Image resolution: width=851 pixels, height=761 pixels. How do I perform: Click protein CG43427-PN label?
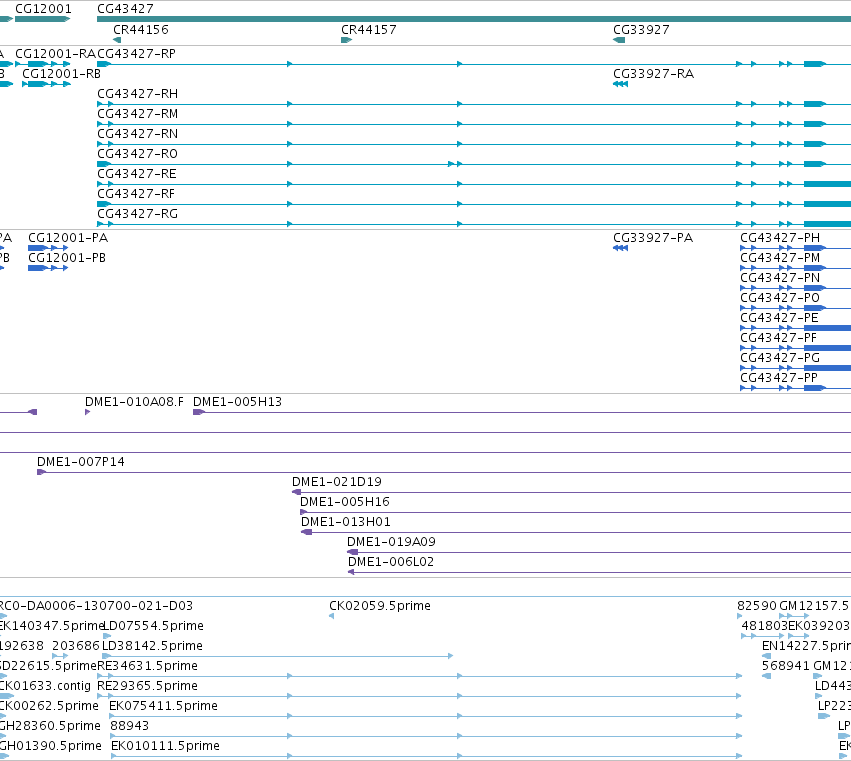click(780, 278)
